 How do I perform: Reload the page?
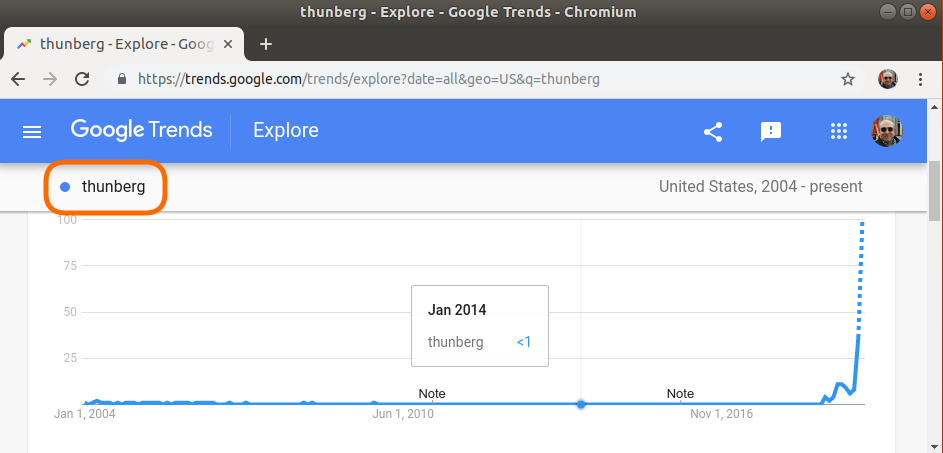tap(82, 79)
